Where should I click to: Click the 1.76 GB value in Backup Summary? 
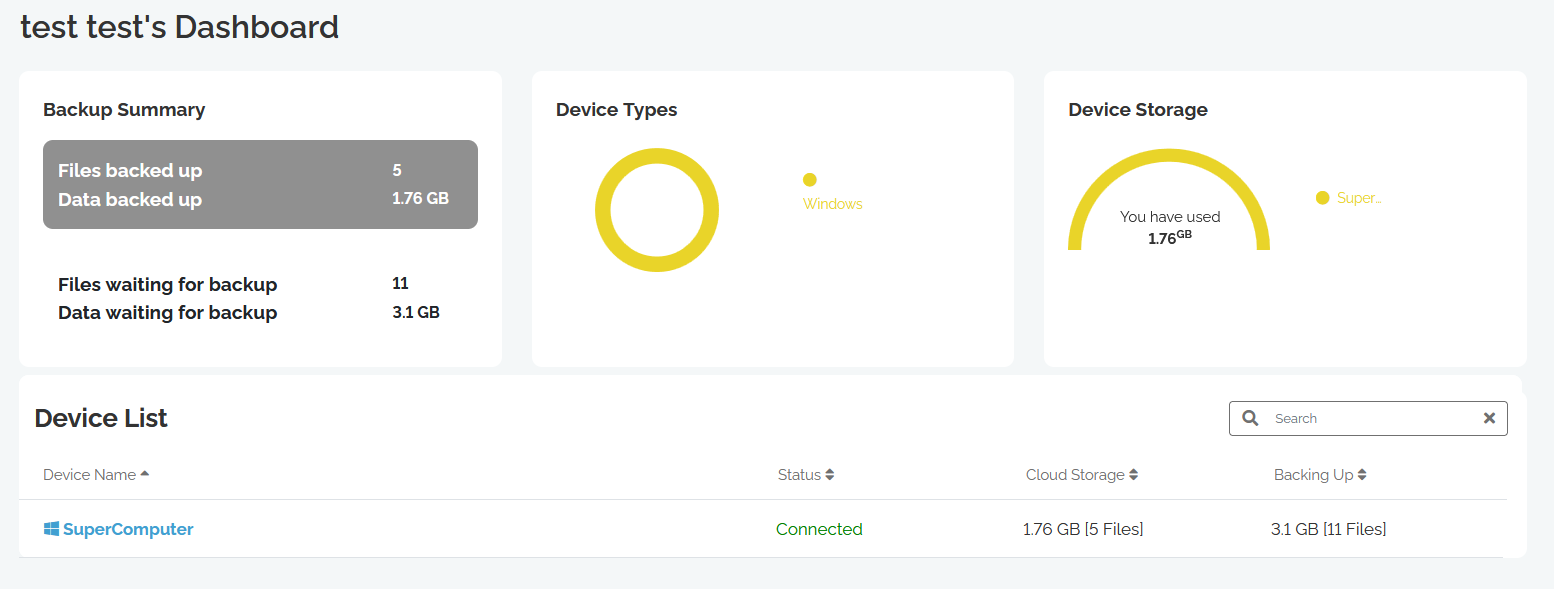click(x=421, y=198)
